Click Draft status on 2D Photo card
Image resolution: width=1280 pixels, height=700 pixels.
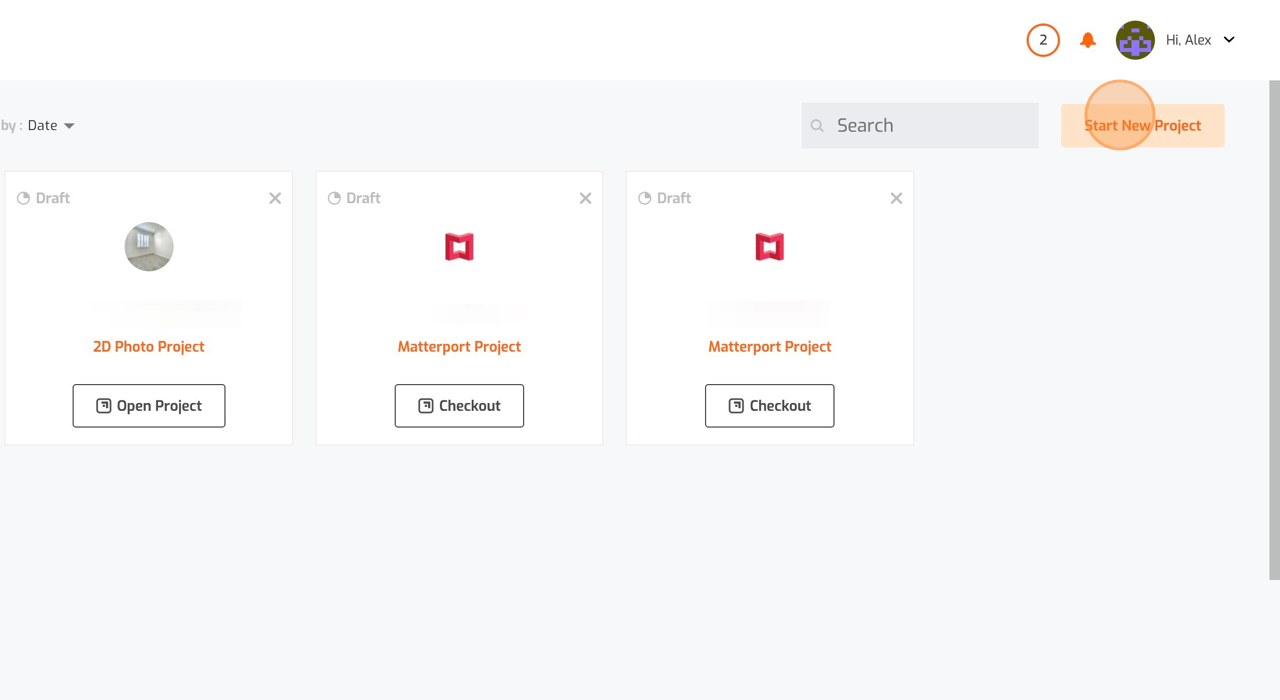tap(43, 198)
